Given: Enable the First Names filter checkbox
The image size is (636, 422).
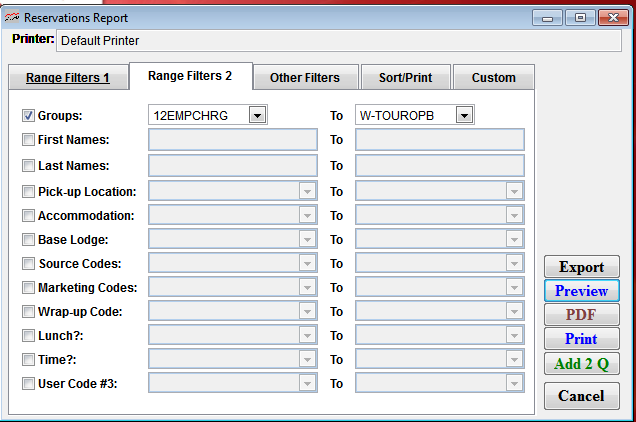Looking at the screenshot, I should click(x=28, y=140).
